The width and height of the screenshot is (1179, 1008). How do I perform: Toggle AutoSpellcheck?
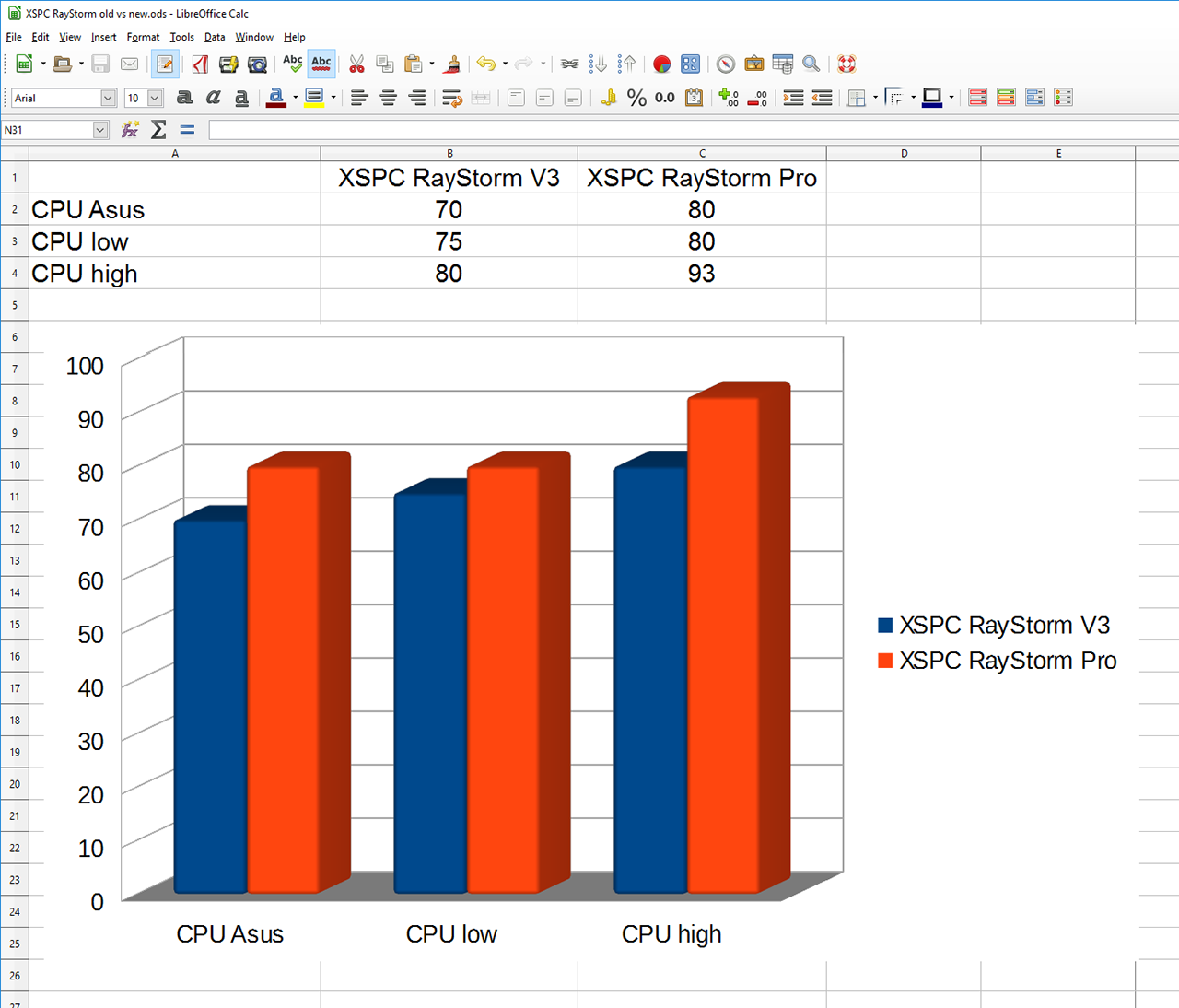[321, 64]
